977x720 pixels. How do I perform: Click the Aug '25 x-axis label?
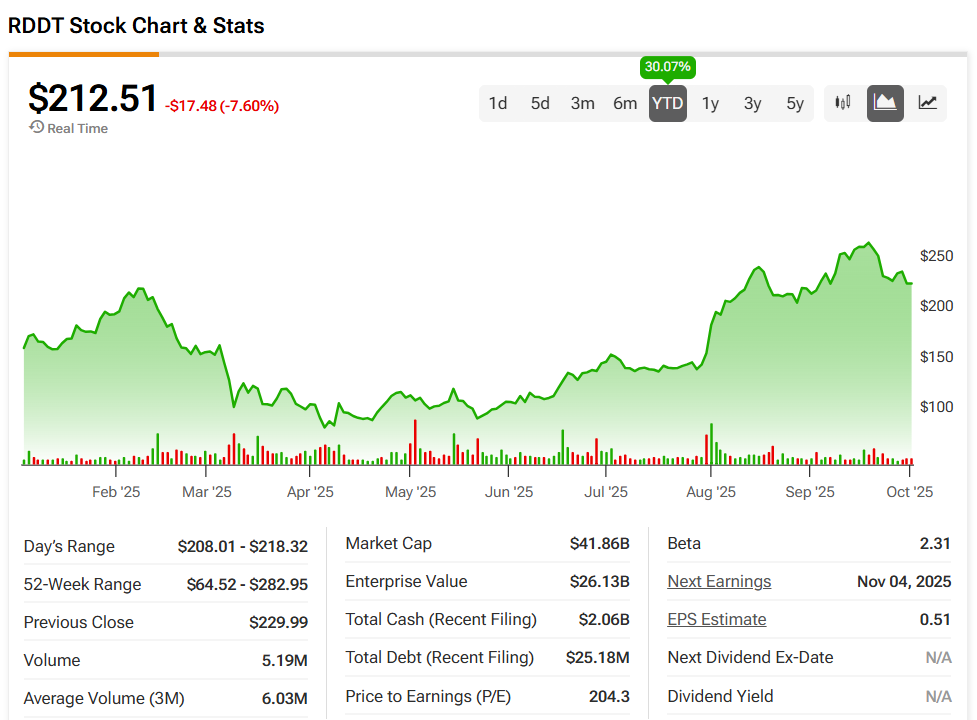(711, 492)
